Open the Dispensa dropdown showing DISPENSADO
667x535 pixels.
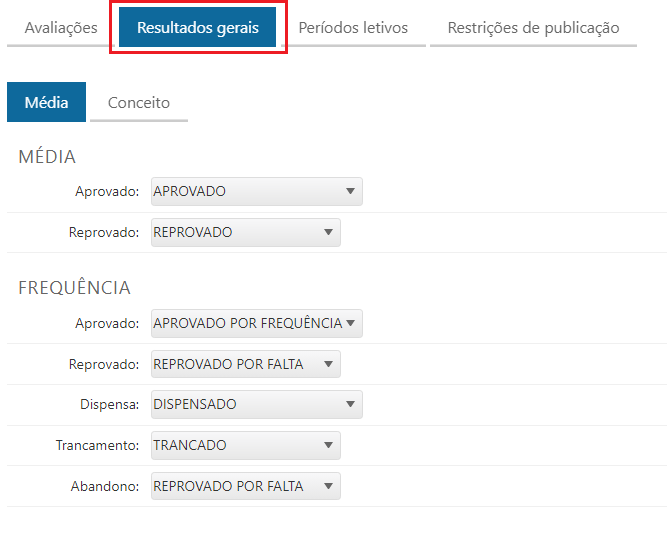[x=256, y=405]
